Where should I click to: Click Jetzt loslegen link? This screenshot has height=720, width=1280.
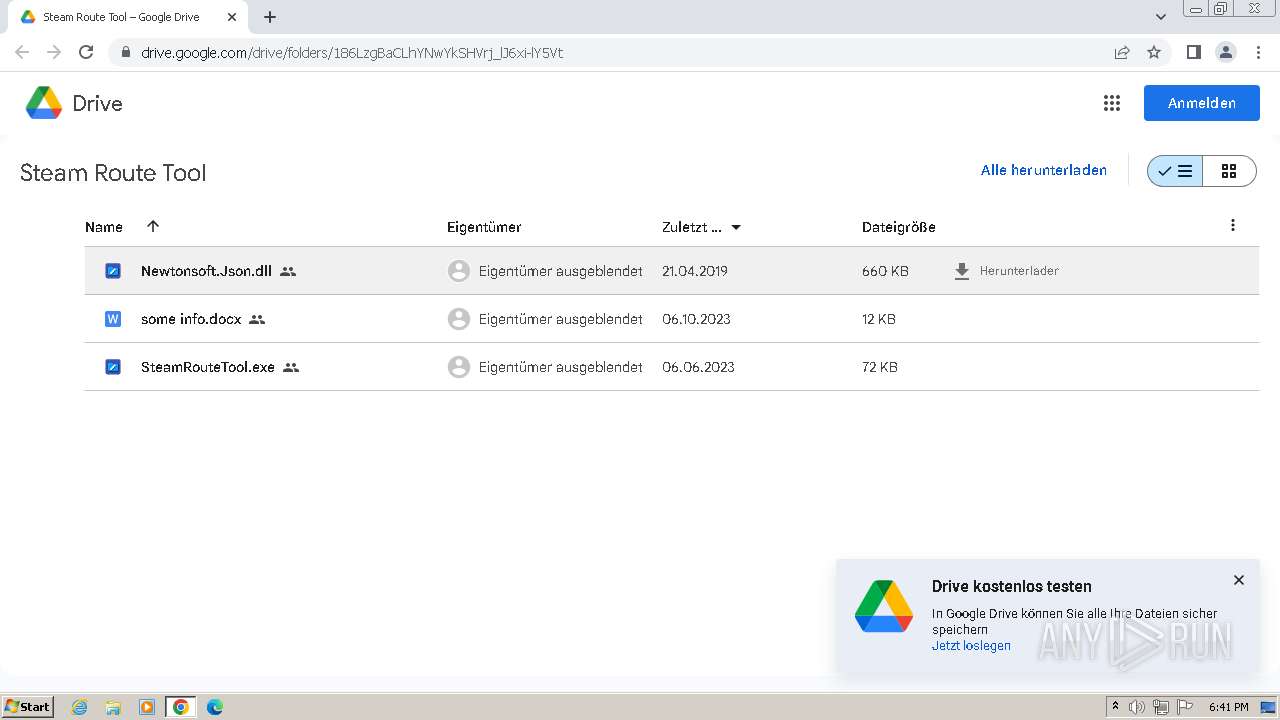971,646
